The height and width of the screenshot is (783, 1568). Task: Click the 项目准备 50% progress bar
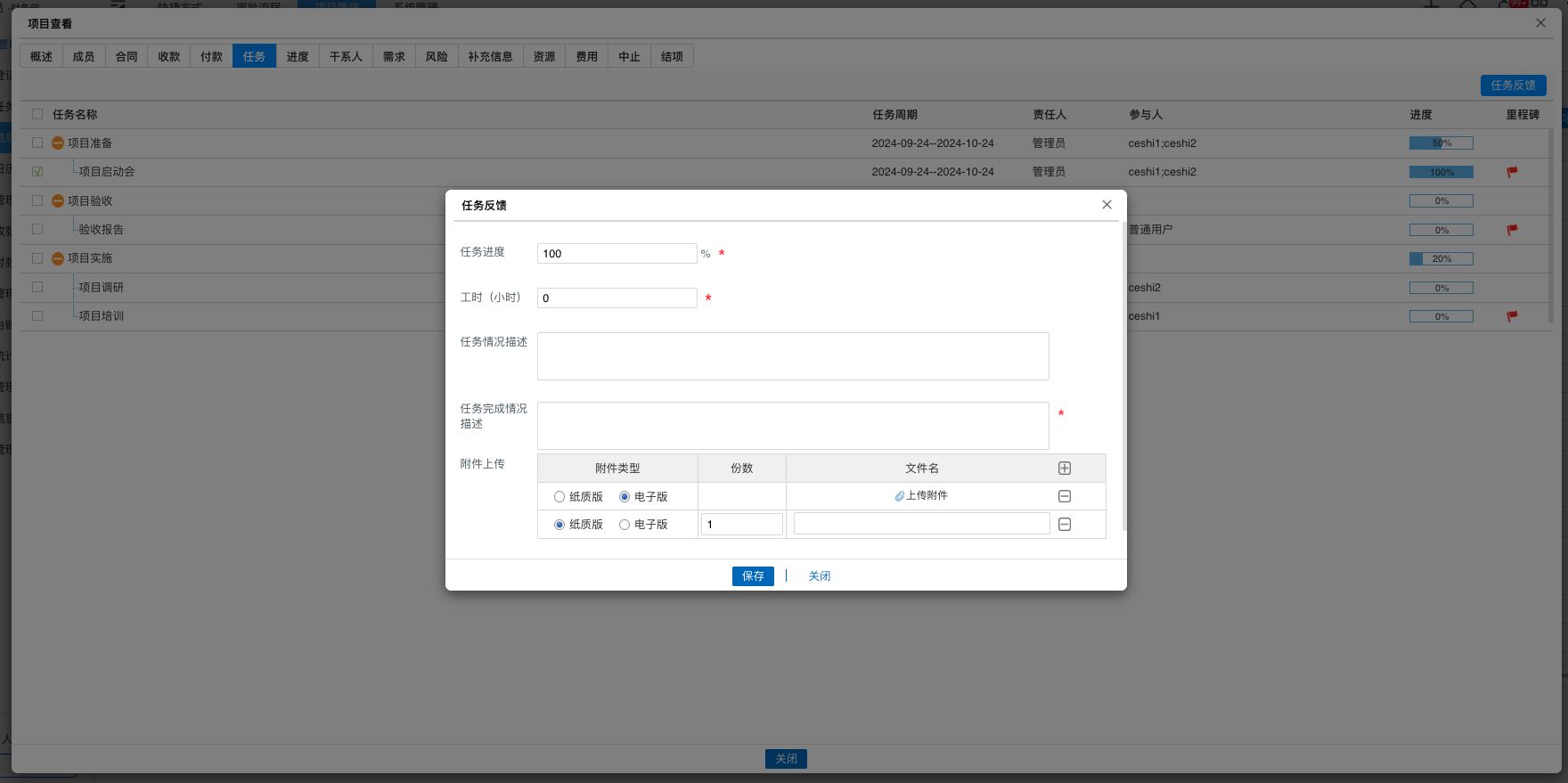pos(1441,143)
